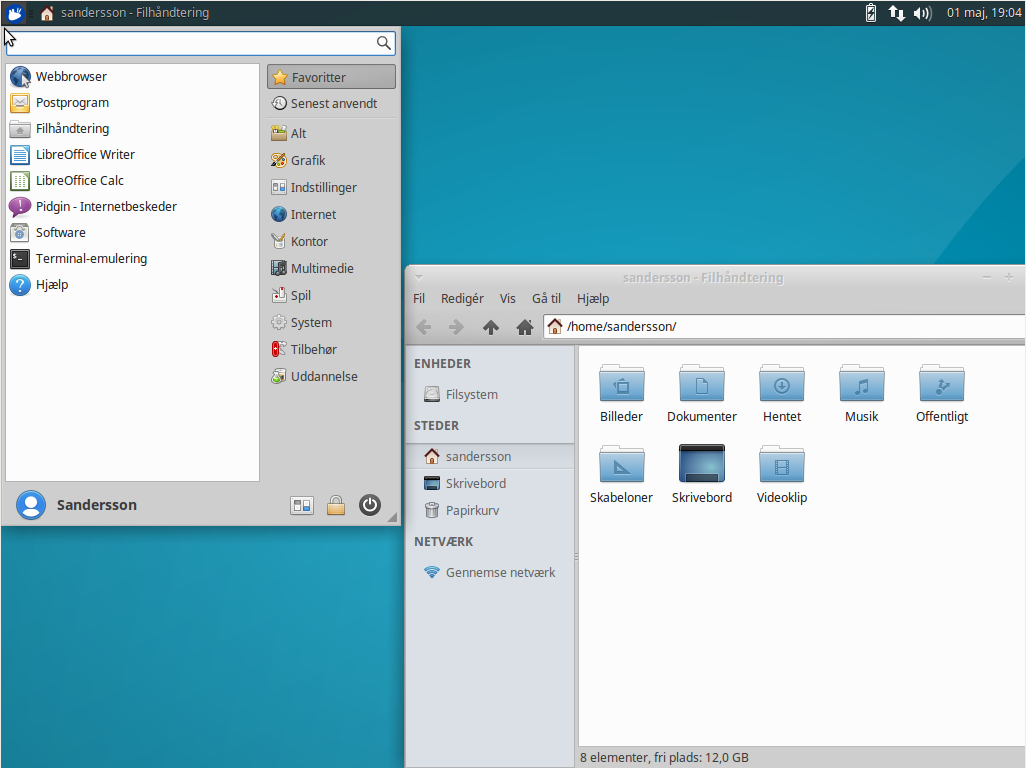Open the Software center entry
Image resolution: width=1026 pixels, height=768 pixels.
tap(133, 232)
